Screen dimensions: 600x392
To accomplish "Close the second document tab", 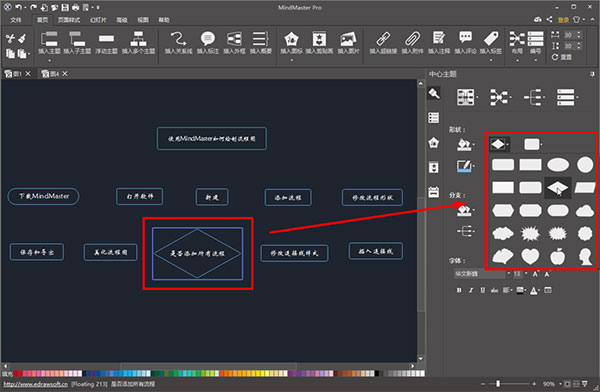I will pos(65,74).
